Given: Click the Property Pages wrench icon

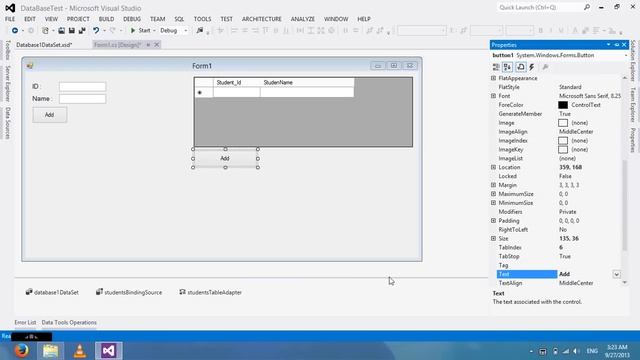Looking at the screenshot, I should pos(545,67).
